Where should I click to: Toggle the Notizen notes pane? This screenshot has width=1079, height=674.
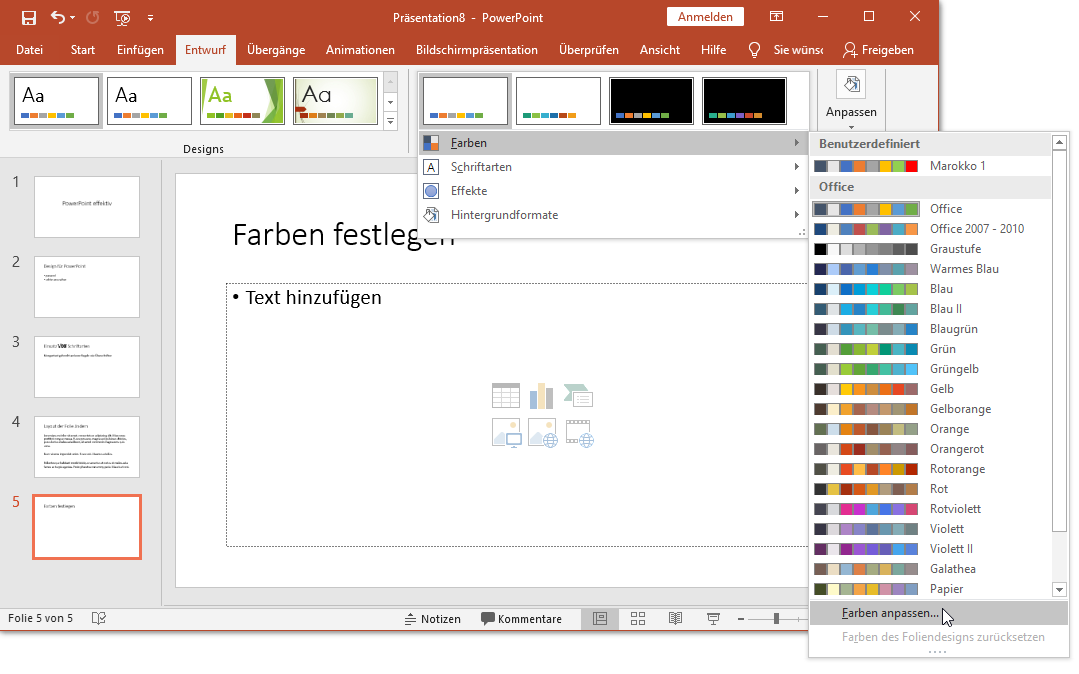[x=432, y=618]
